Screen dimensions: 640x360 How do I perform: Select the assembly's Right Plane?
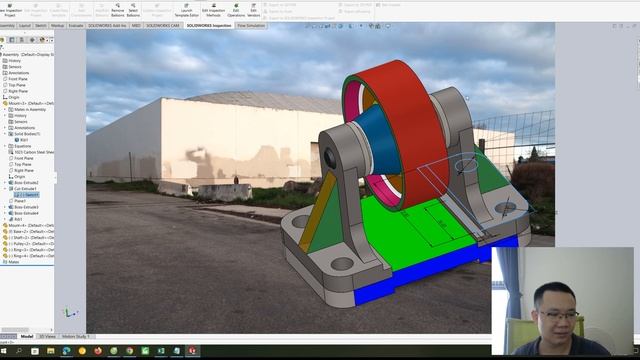15,91
